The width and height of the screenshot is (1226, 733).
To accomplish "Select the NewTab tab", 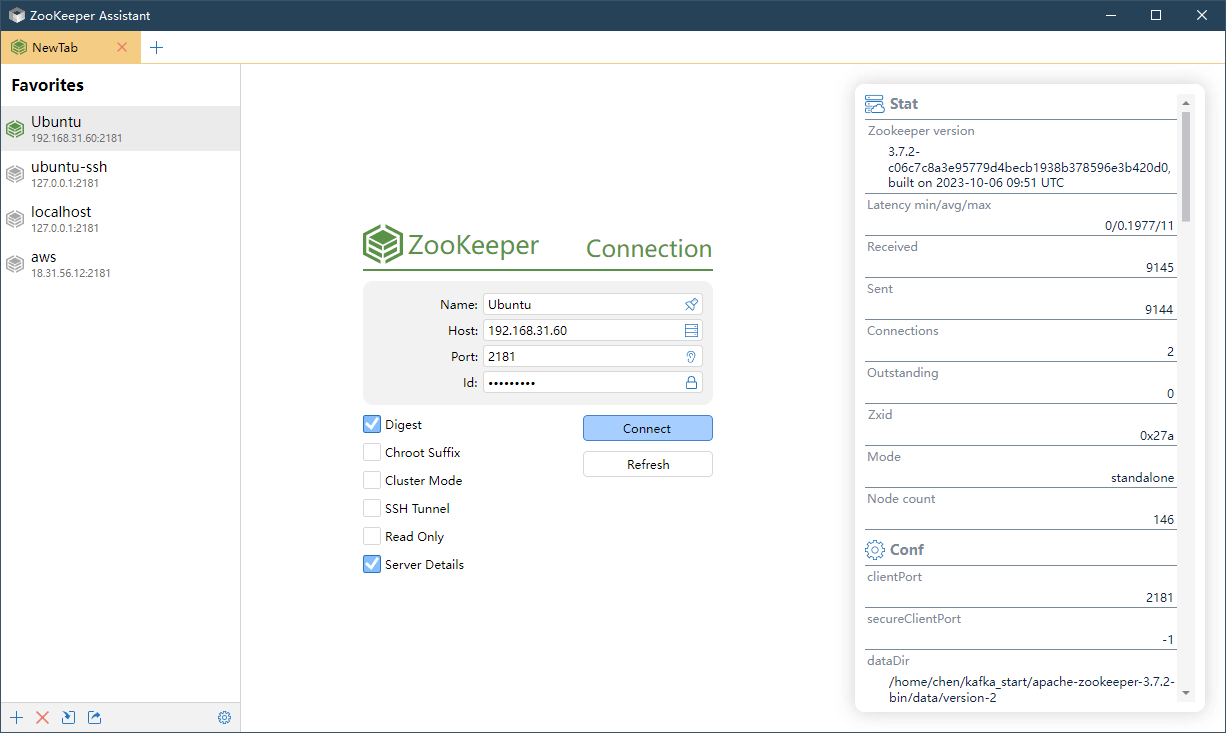I will tap(70, 47).
